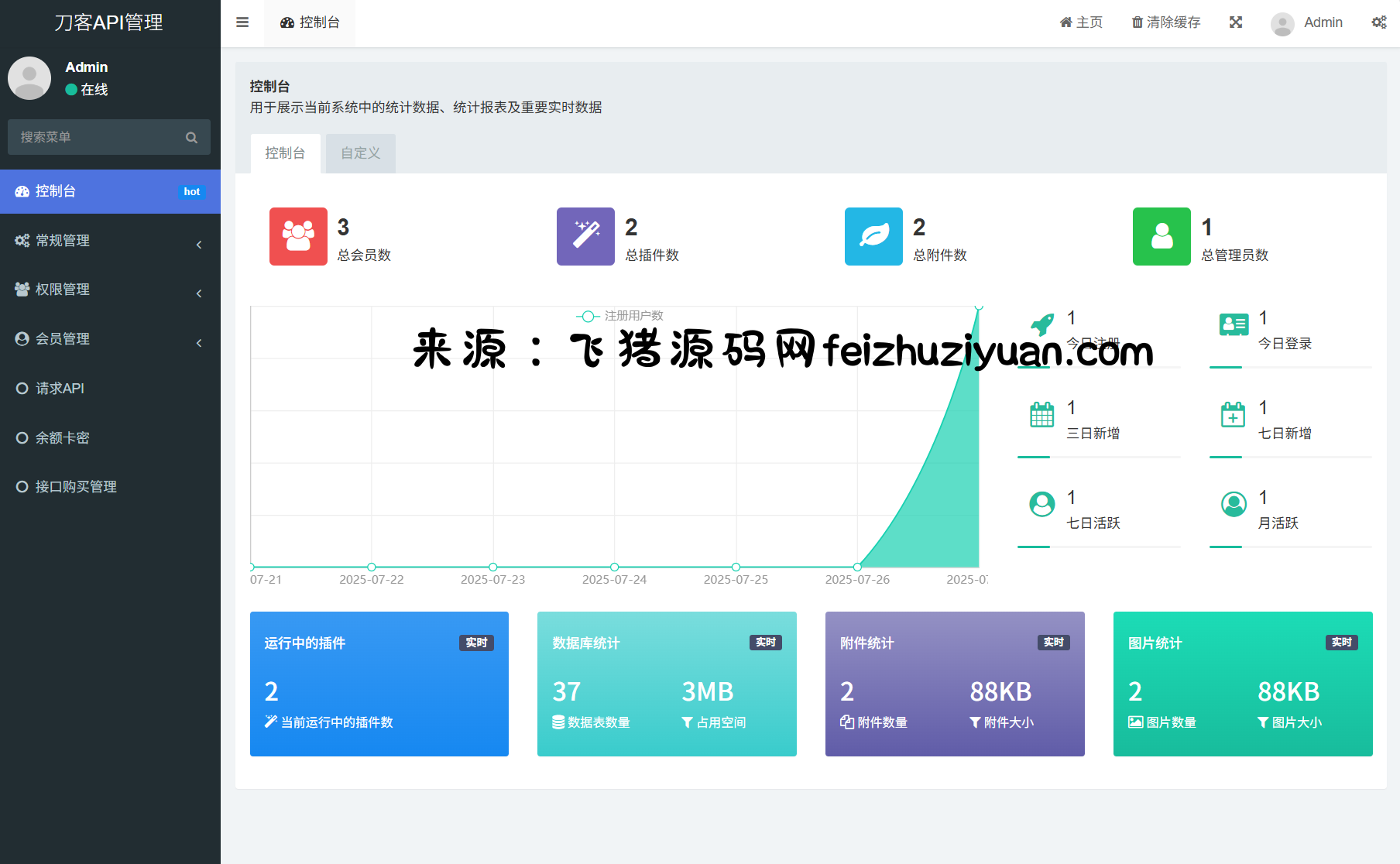Toggle the 注册用户数 chart legend series
The height and width of the screenshot is (864, 1400).
619,316
